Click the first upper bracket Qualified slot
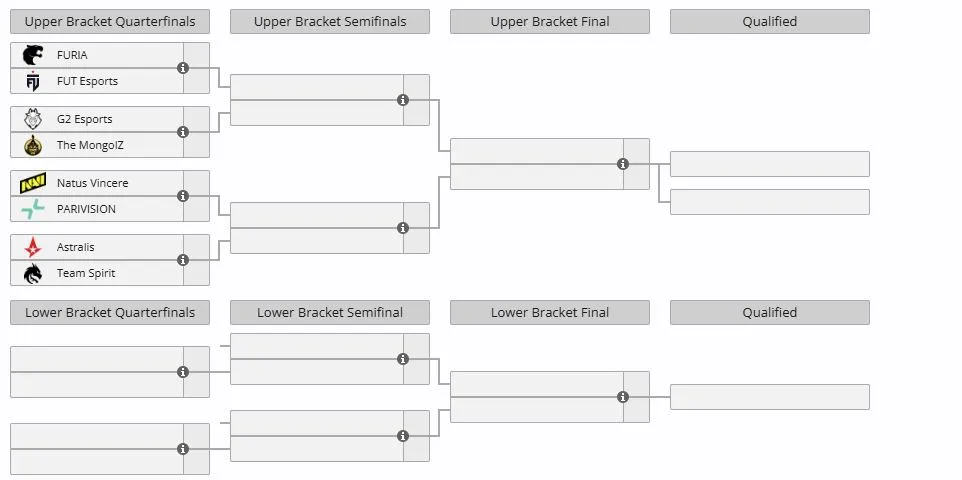This screenshot has height=480, width=962. (x=770, y=164)
